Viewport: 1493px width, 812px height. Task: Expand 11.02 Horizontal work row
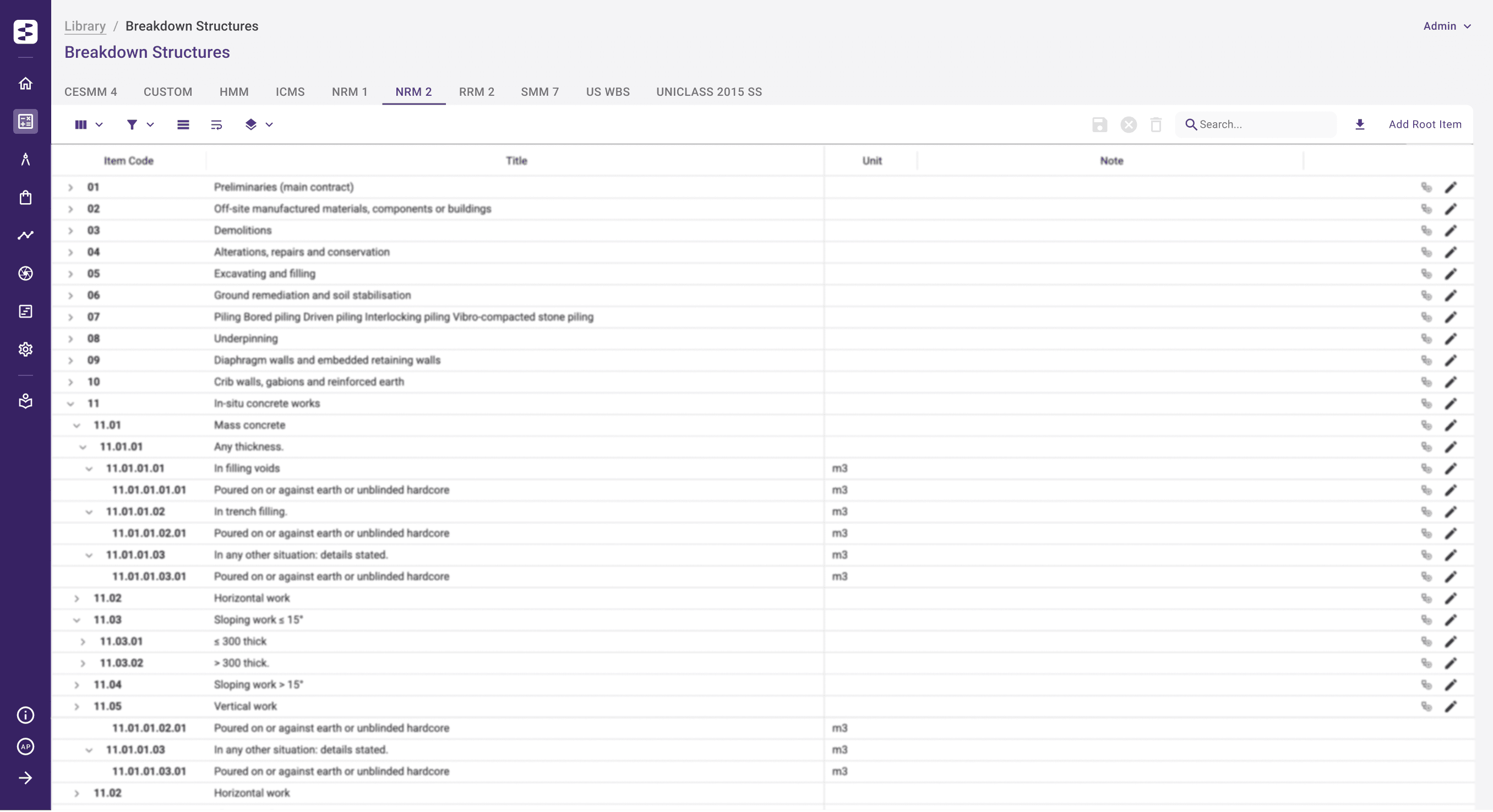pos(77,598)
